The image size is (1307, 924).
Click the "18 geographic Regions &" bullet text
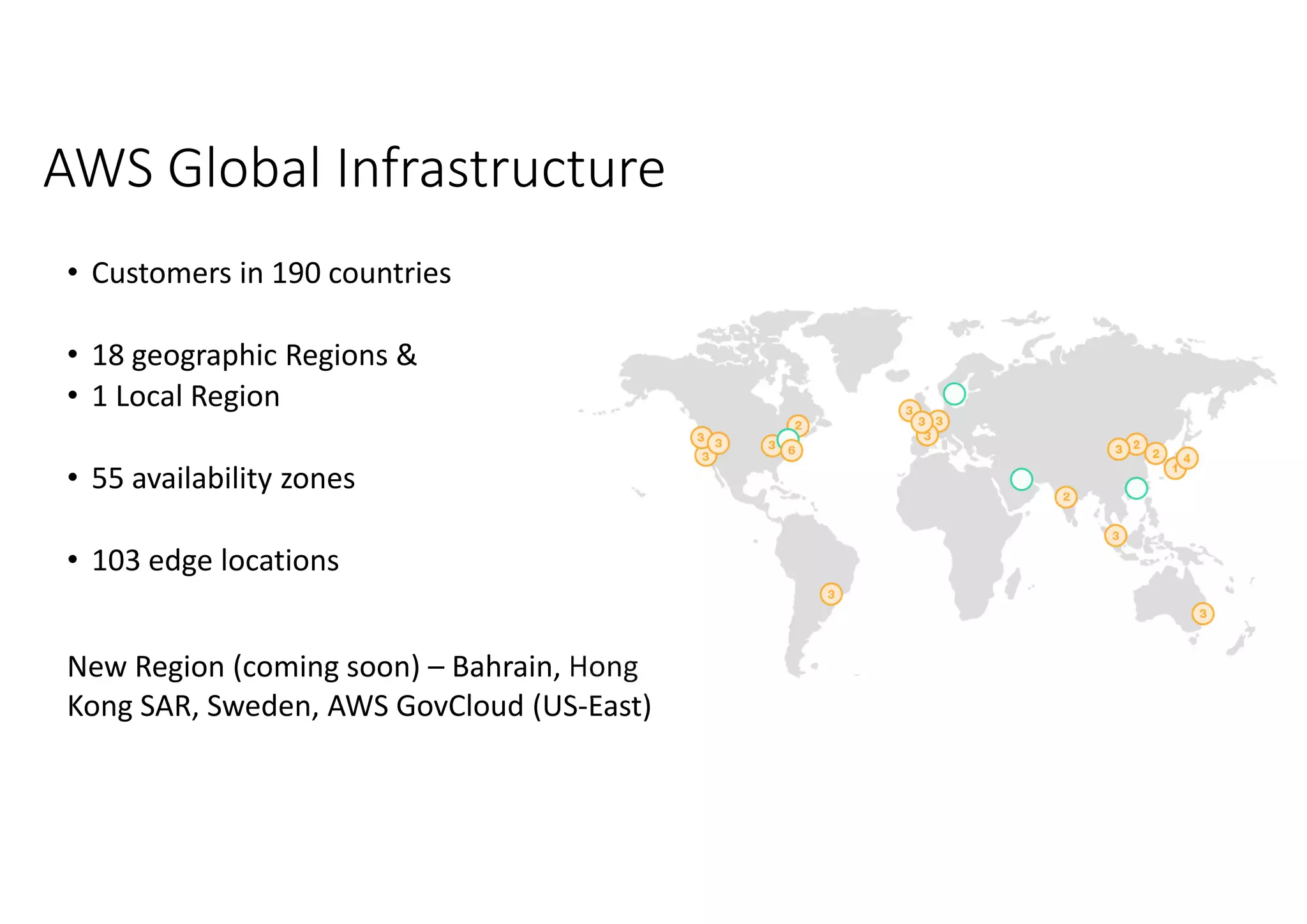[254, 355]
